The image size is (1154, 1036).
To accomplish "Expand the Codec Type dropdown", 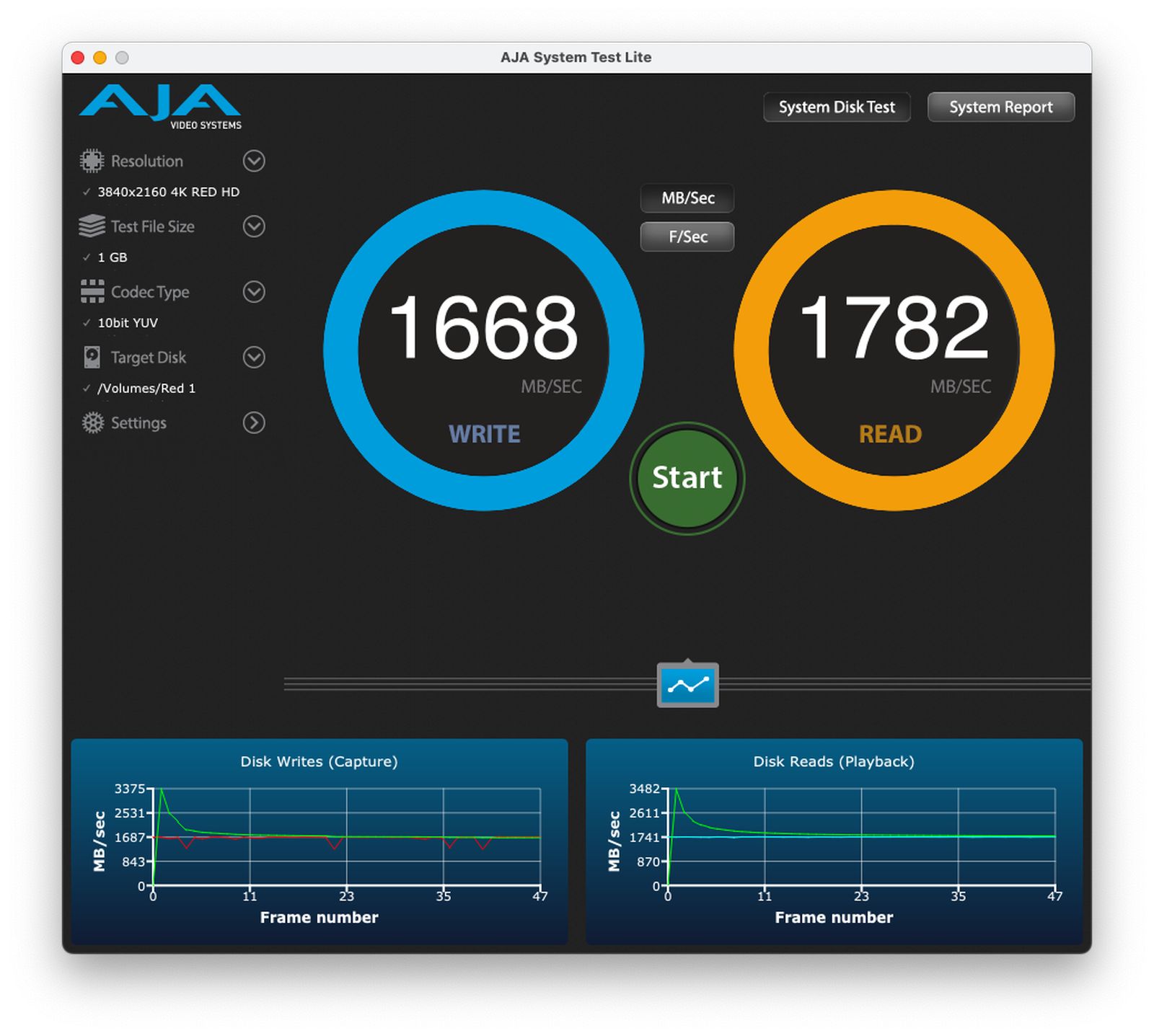I will coord(254,292).
